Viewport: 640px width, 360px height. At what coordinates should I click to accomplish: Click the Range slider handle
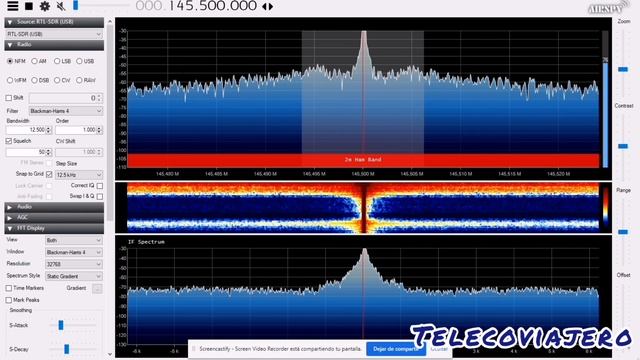(x=623, y=232)
